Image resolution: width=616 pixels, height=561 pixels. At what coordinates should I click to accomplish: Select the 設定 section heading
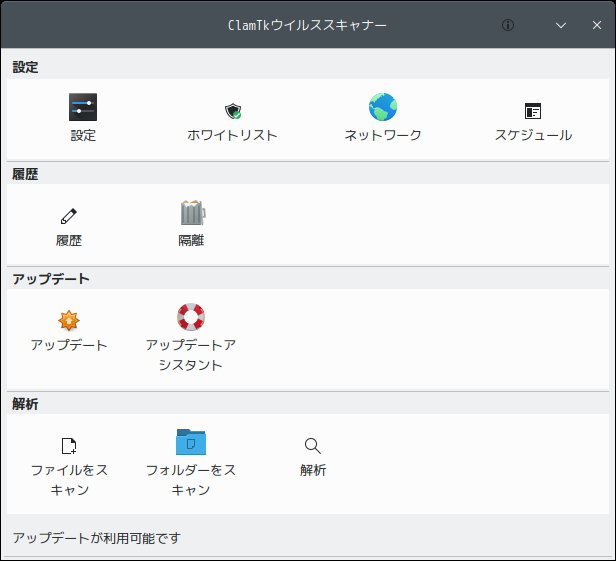click(25, 67)
